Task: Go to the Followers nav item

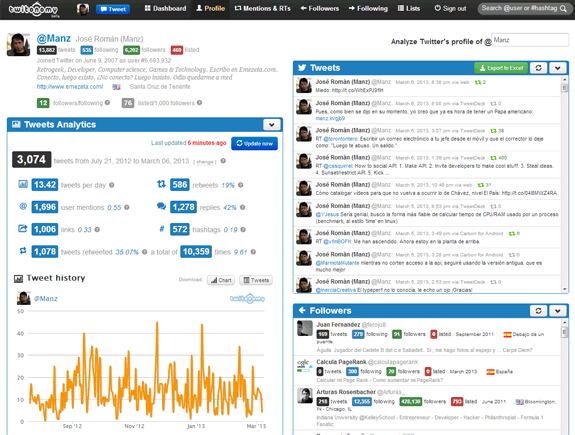Action: (x=320, y=8)
